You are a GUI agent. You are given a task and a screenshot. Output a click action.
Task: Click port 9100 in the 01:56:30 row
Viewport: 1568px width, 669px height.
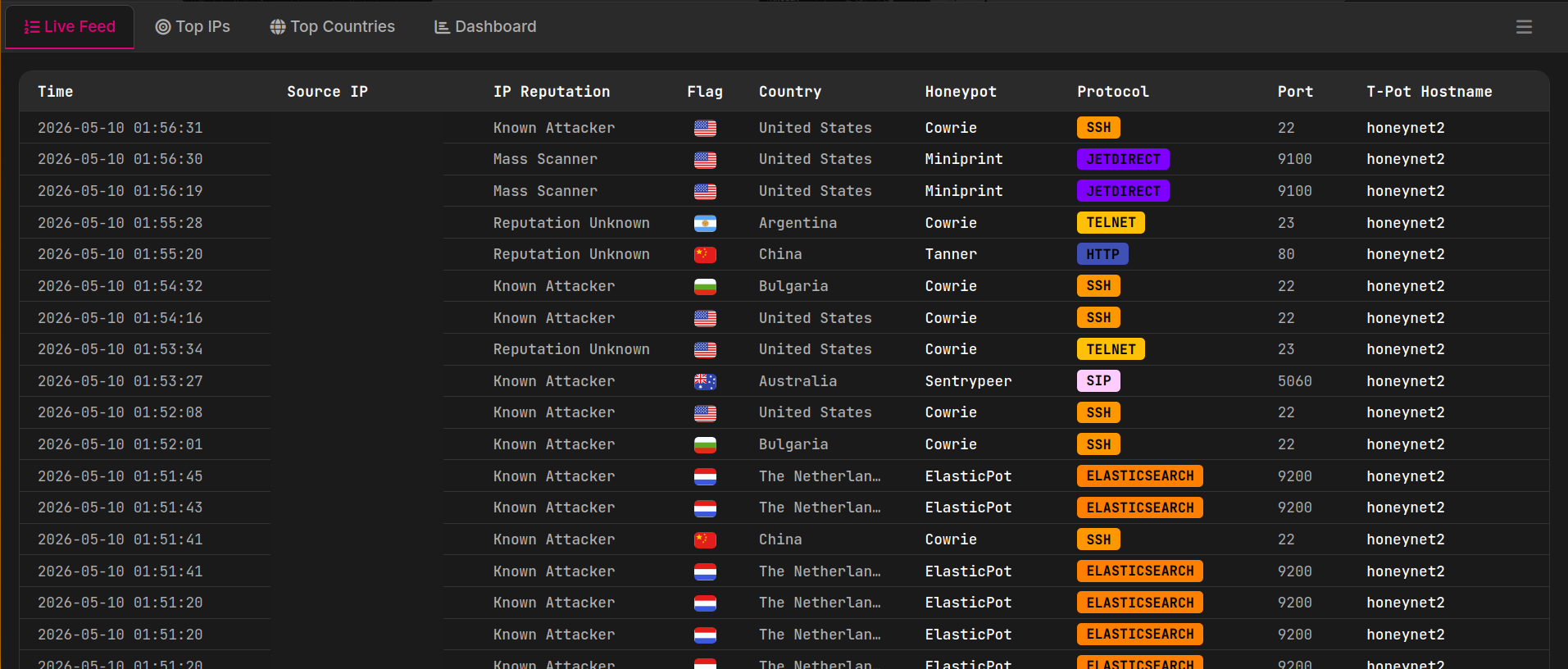[x=1295, y=159]
